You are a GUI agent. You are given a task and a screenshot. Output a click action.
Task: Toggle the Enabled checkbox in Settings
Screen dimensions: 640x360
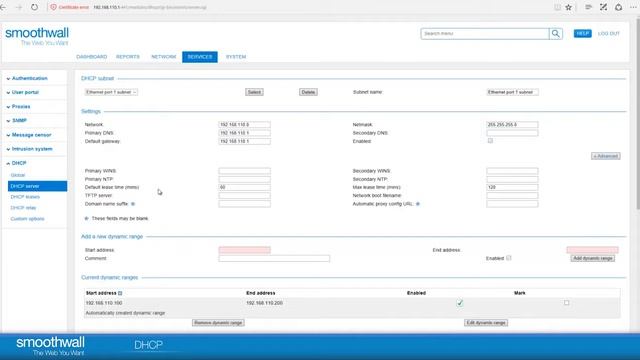tap(490, 141)
